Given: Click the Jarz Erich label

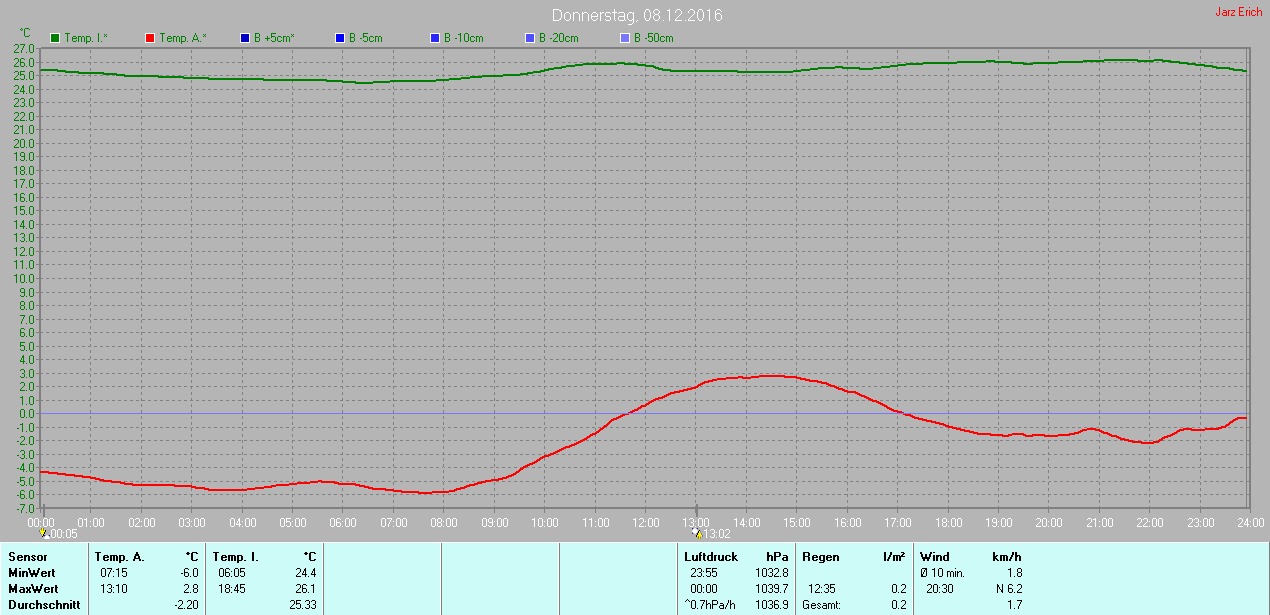Looking at the screenshot, I should 1238,12.
